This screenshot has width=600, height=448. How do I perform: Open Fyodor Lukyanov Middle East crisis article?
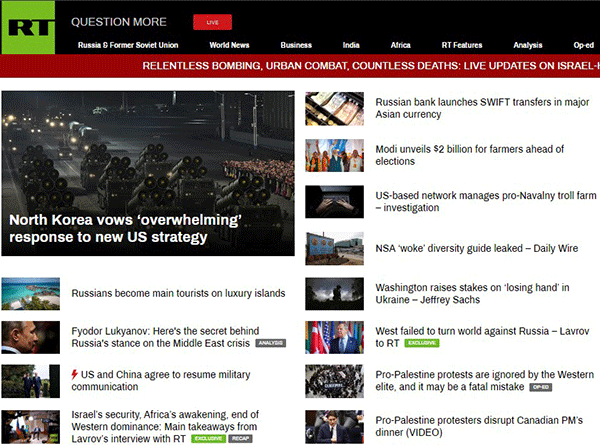coord(165,337)
